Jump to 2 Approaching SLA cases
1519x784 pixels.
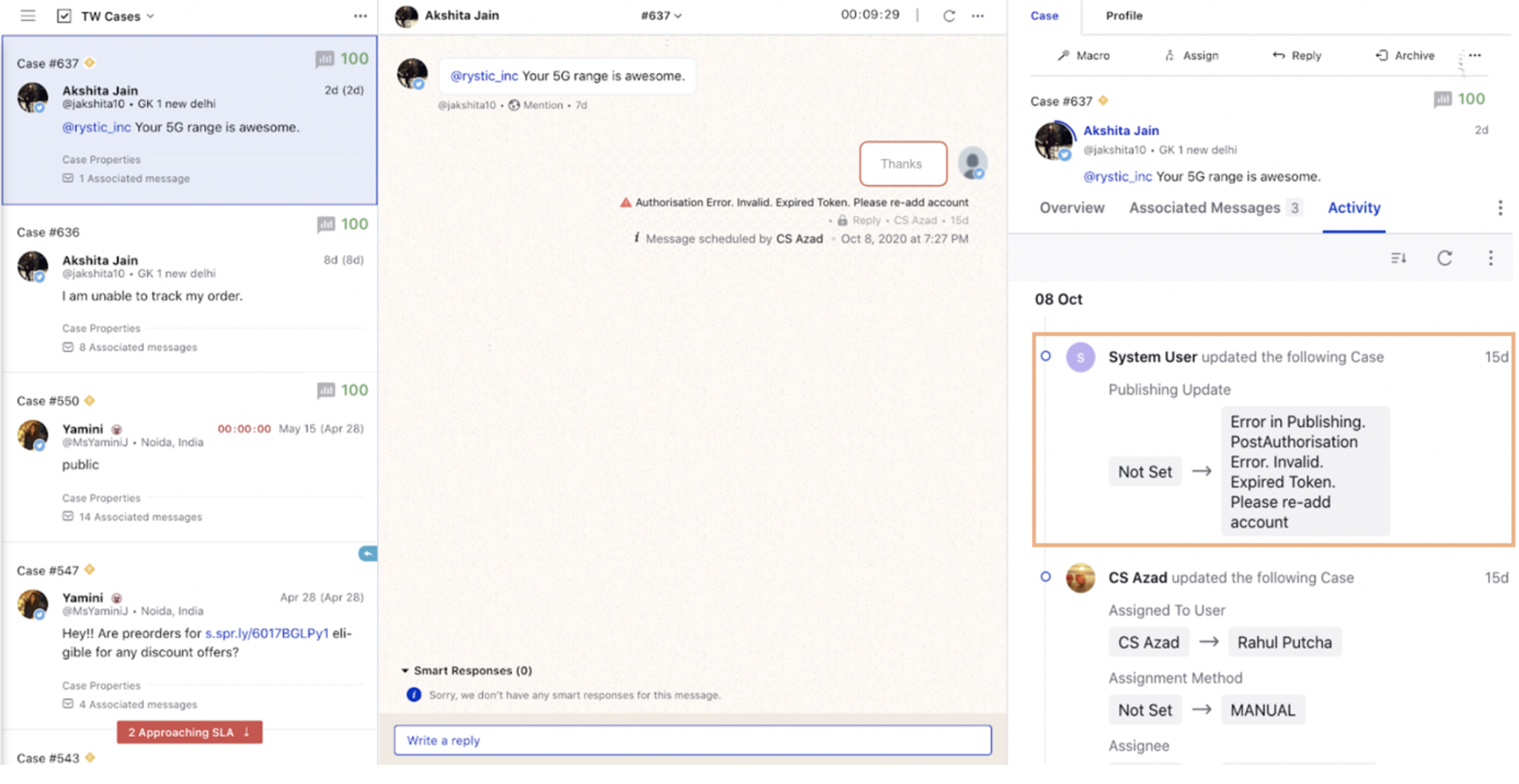pos(190,732)
